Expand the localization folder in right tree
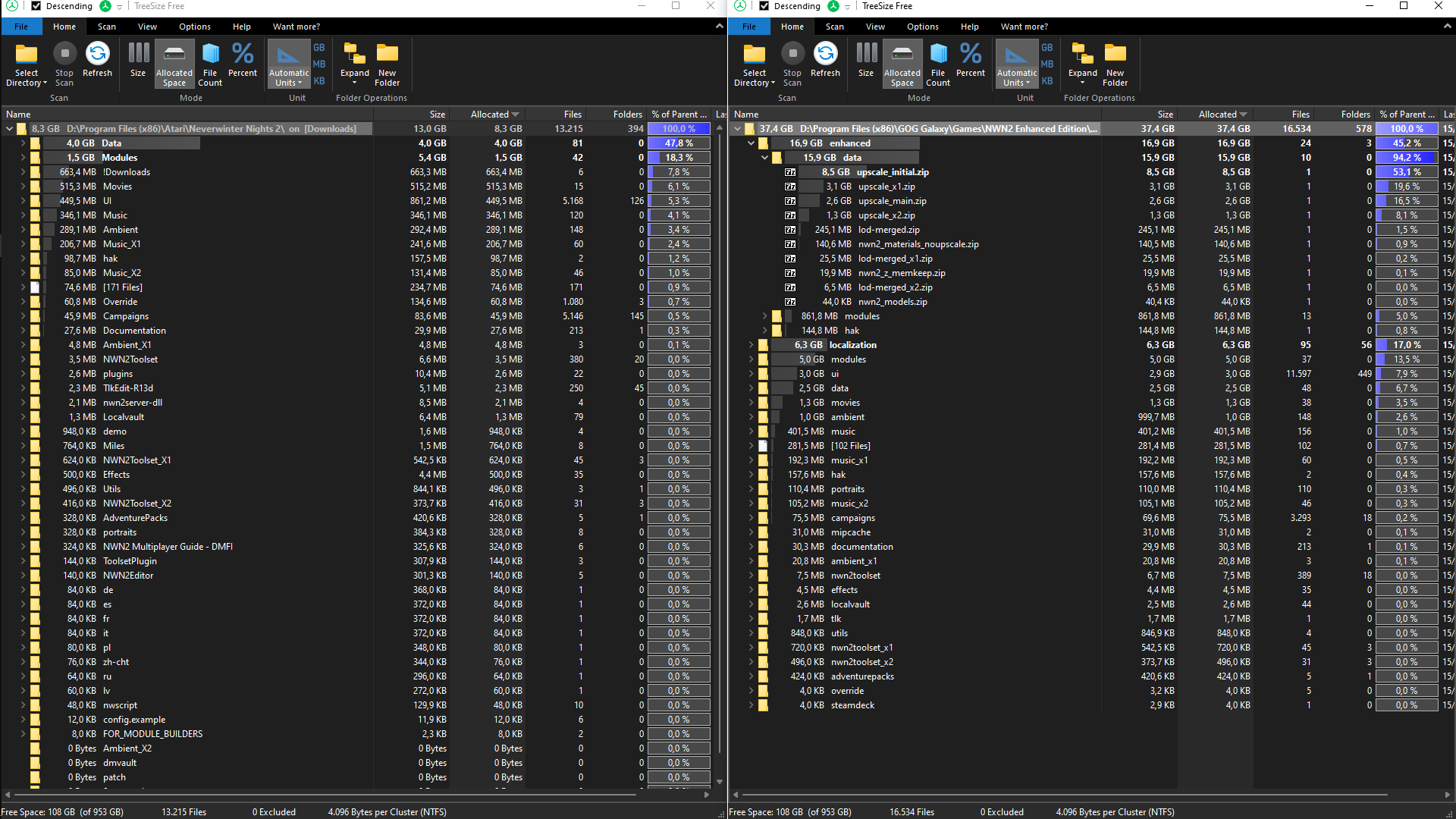Image resolution: width=1456 pixels, height=819 pixels. [x=751, y=345]
